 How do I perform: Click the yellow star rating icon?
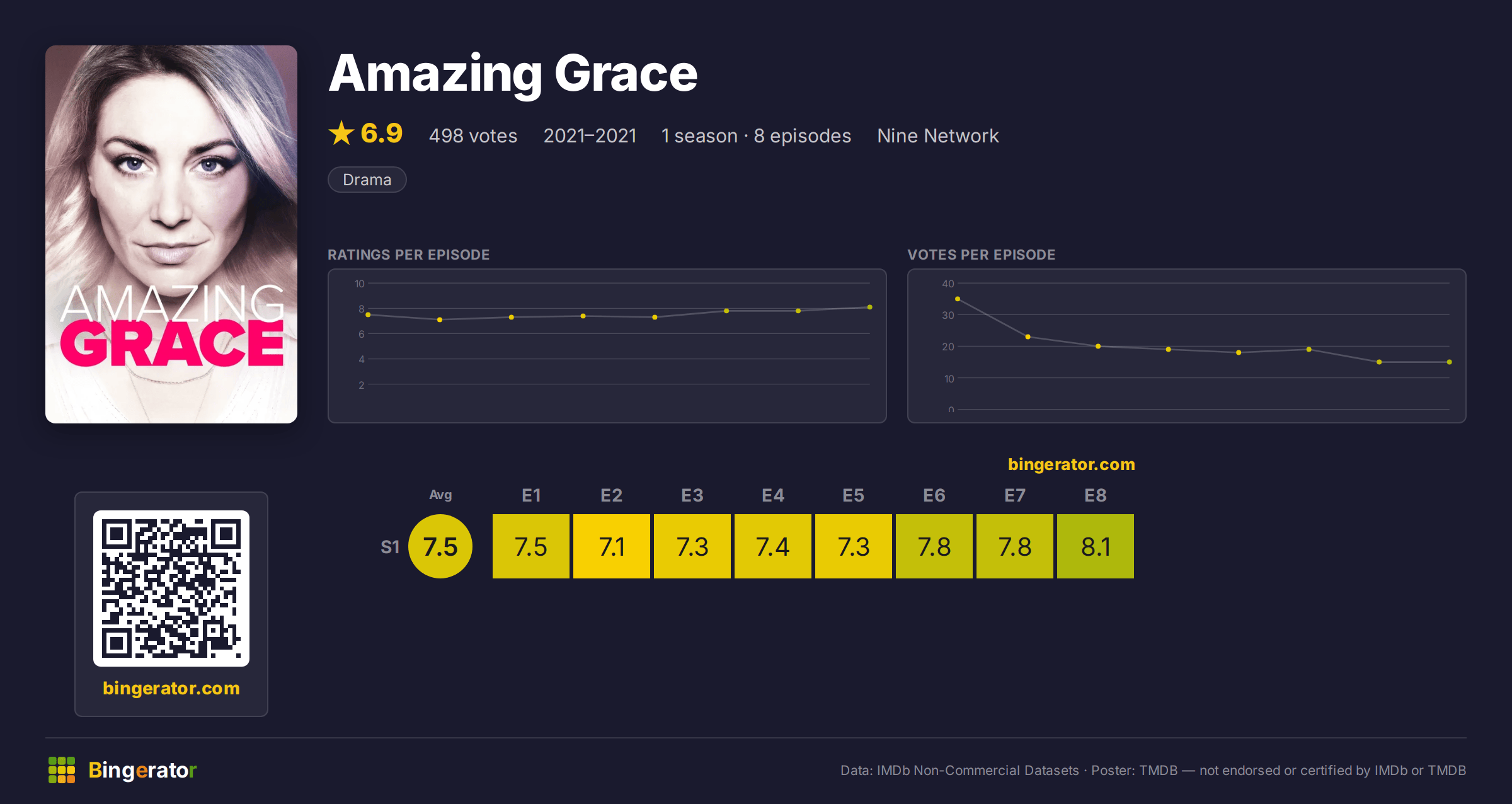click(x=341, y=133)
